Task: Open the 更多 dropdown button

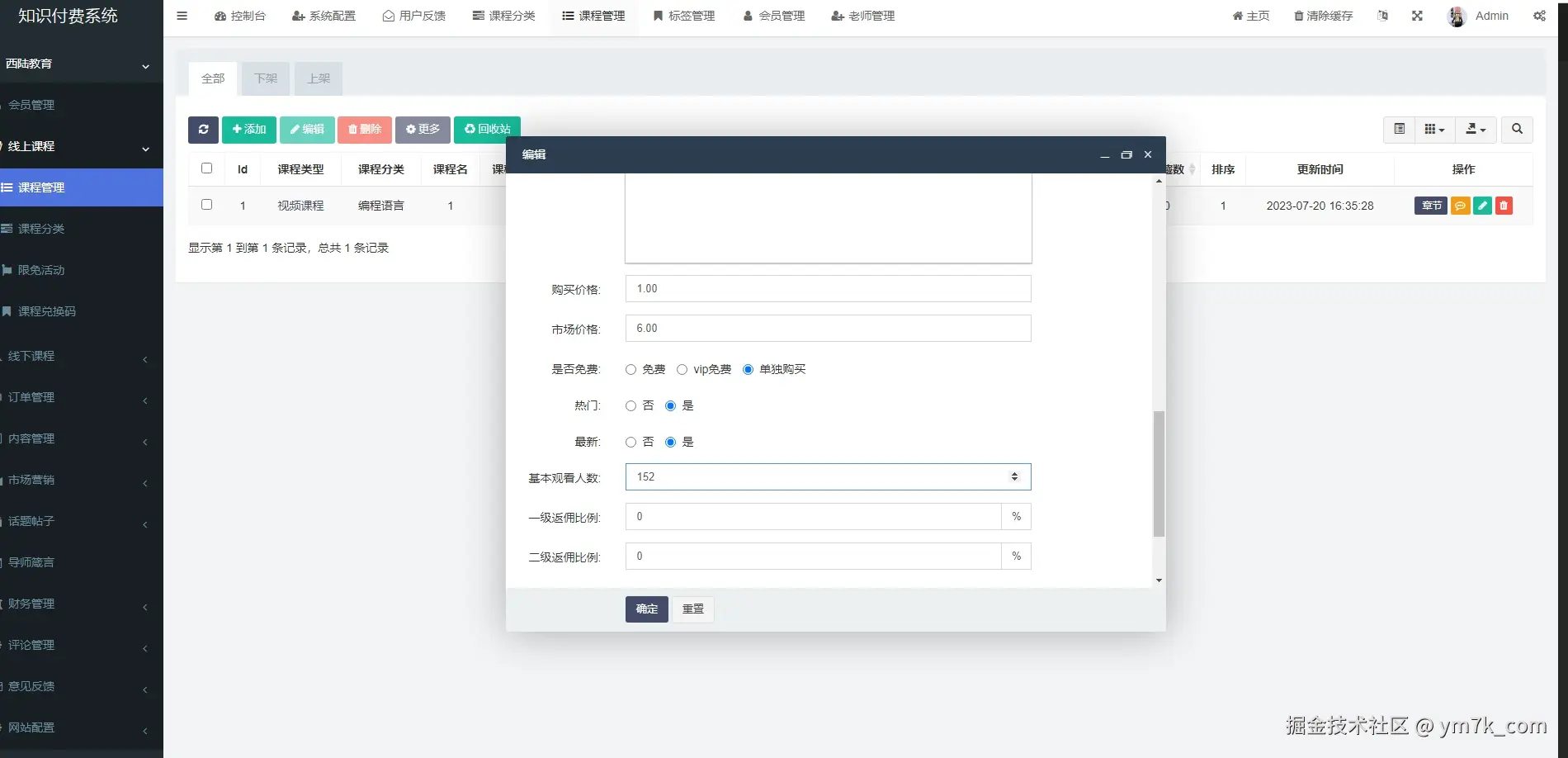Action: click(423, 130)
